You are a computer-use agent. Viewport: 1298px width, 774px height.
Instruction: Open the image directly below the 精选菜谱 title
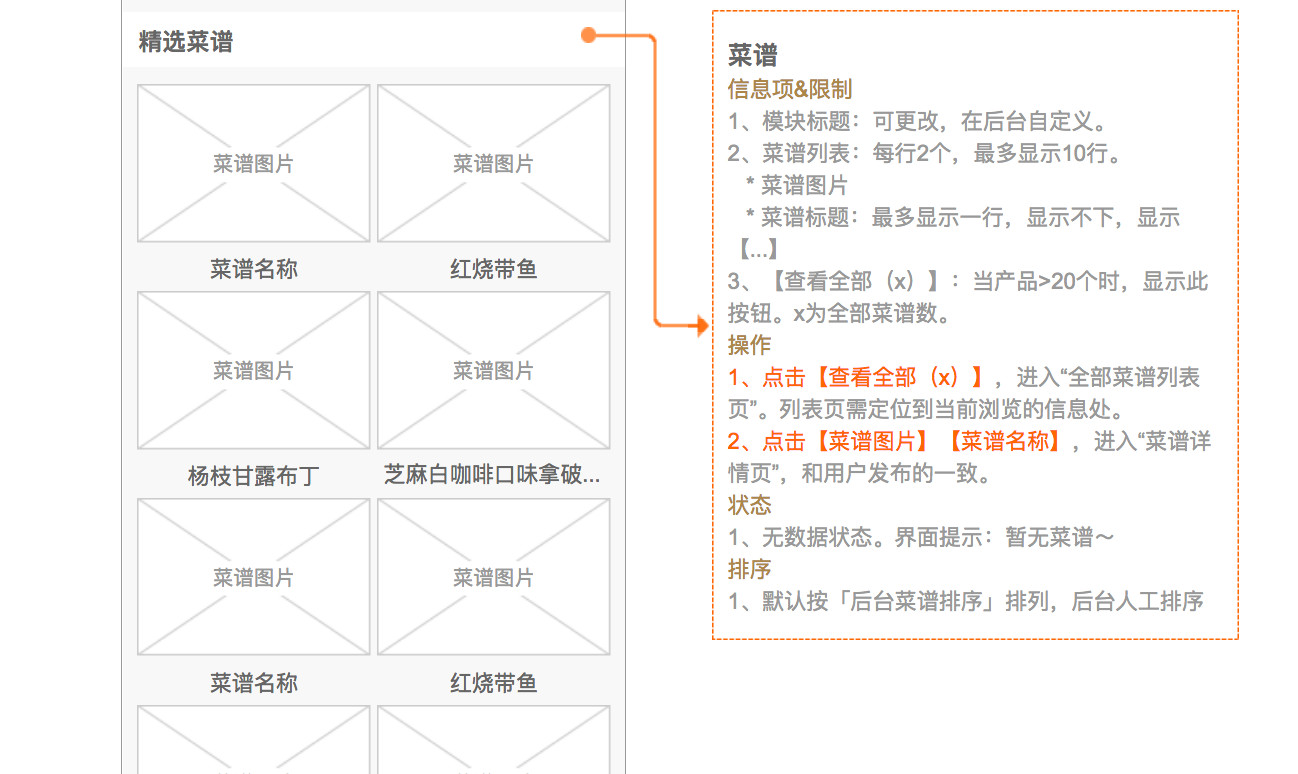[x=254, y=163]
